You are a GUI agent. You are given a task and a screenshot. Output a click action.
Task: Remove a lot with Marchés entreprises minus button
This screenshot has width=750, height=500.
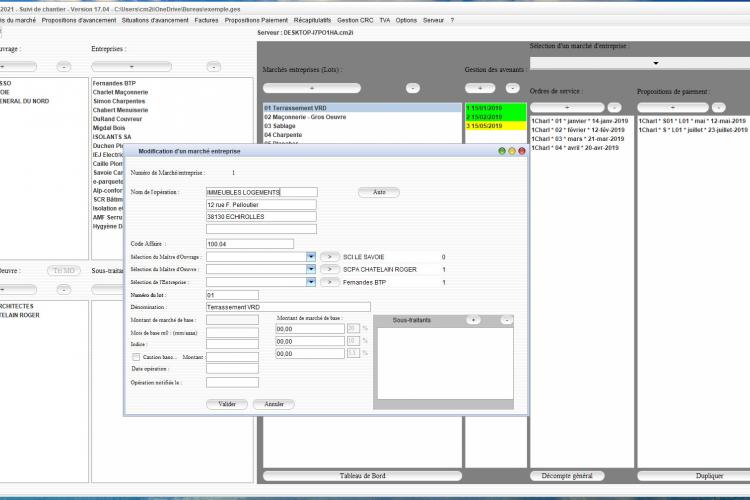tap(413, 88)
